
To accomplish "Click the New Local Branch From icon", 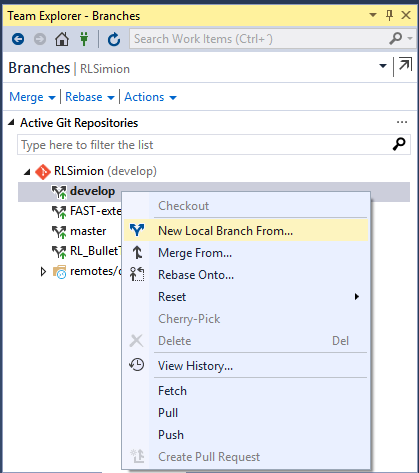I will [137, 230].
